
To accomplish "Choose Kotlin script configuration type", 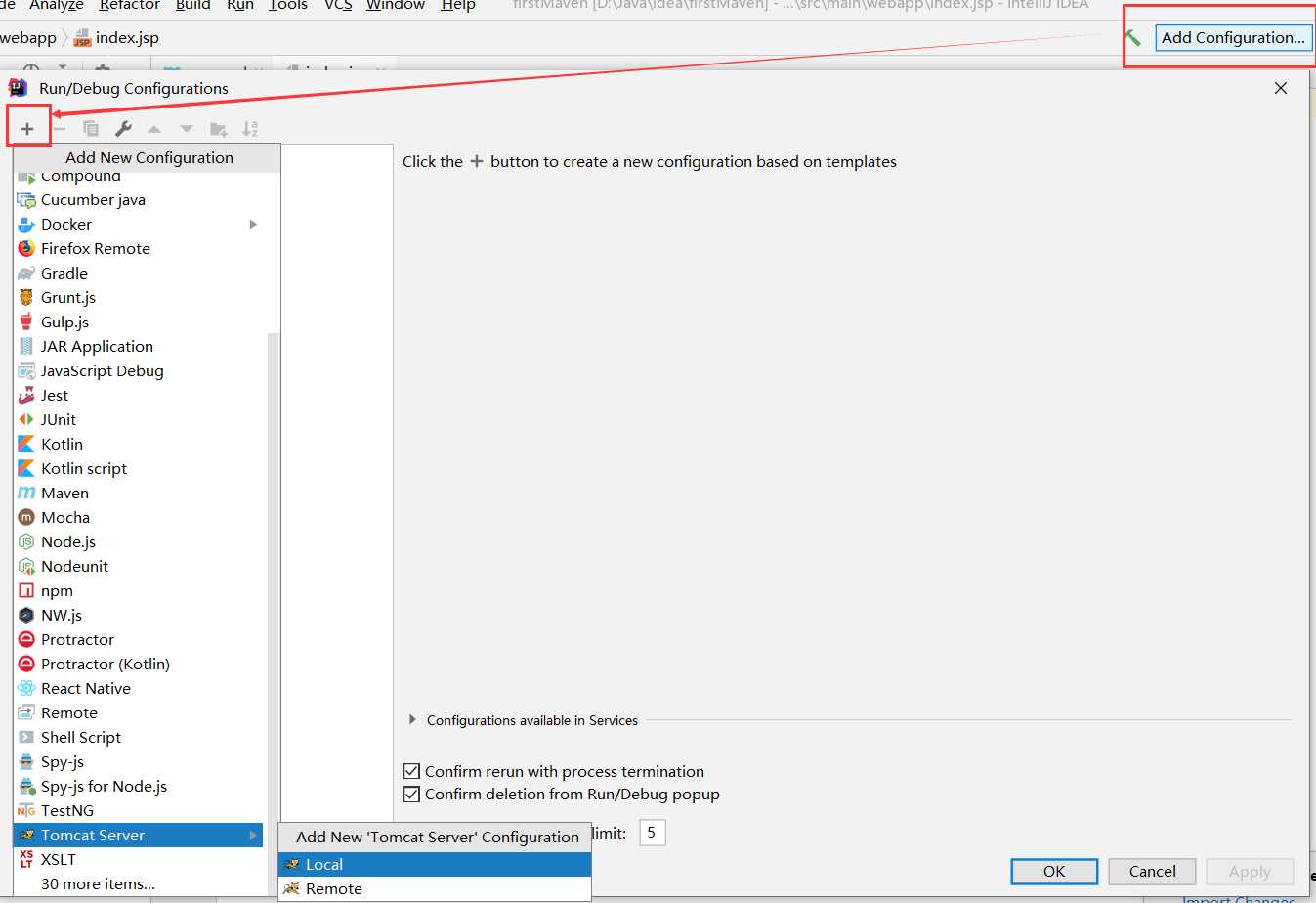I will point(138,468).
